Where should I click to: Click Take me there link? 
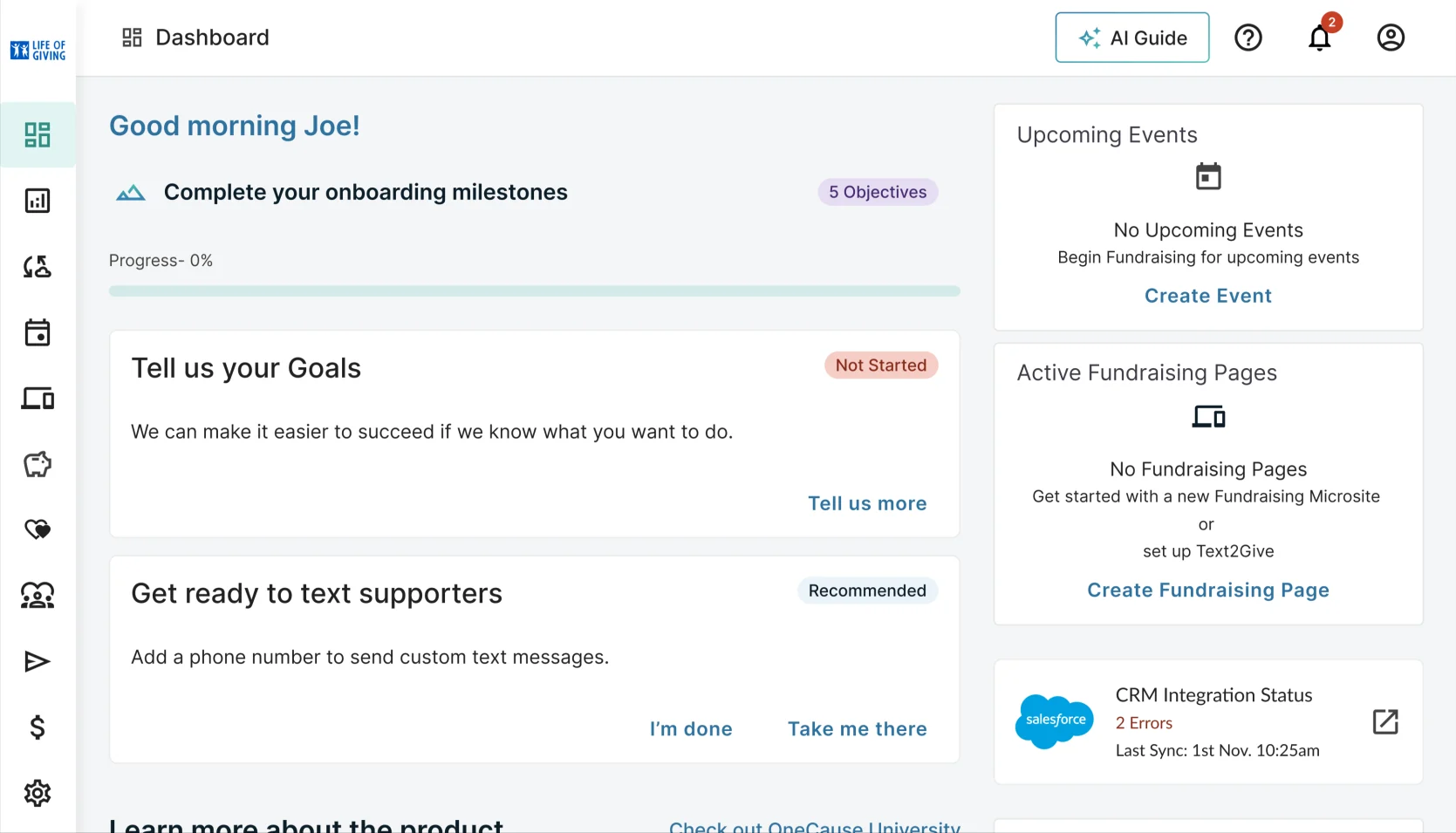coord(858,729)
